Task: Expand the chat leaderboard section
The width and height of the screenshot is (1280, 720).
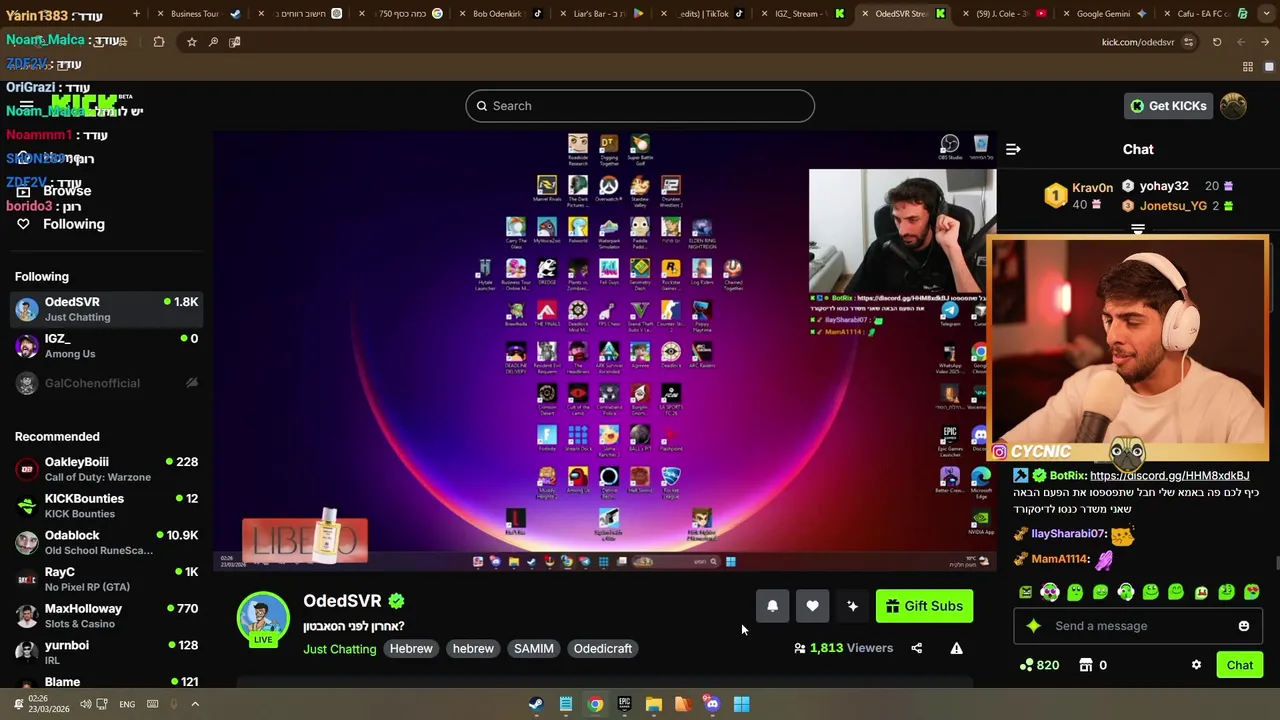Action: (1138, 229)
